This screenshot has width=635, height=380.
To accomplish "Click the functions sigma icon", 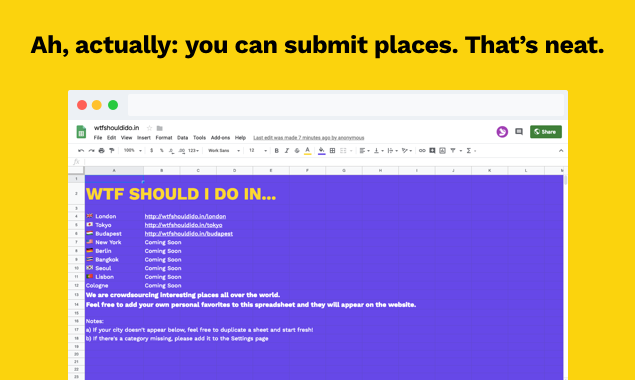I will pyautogui.click(x=469, y=151).
